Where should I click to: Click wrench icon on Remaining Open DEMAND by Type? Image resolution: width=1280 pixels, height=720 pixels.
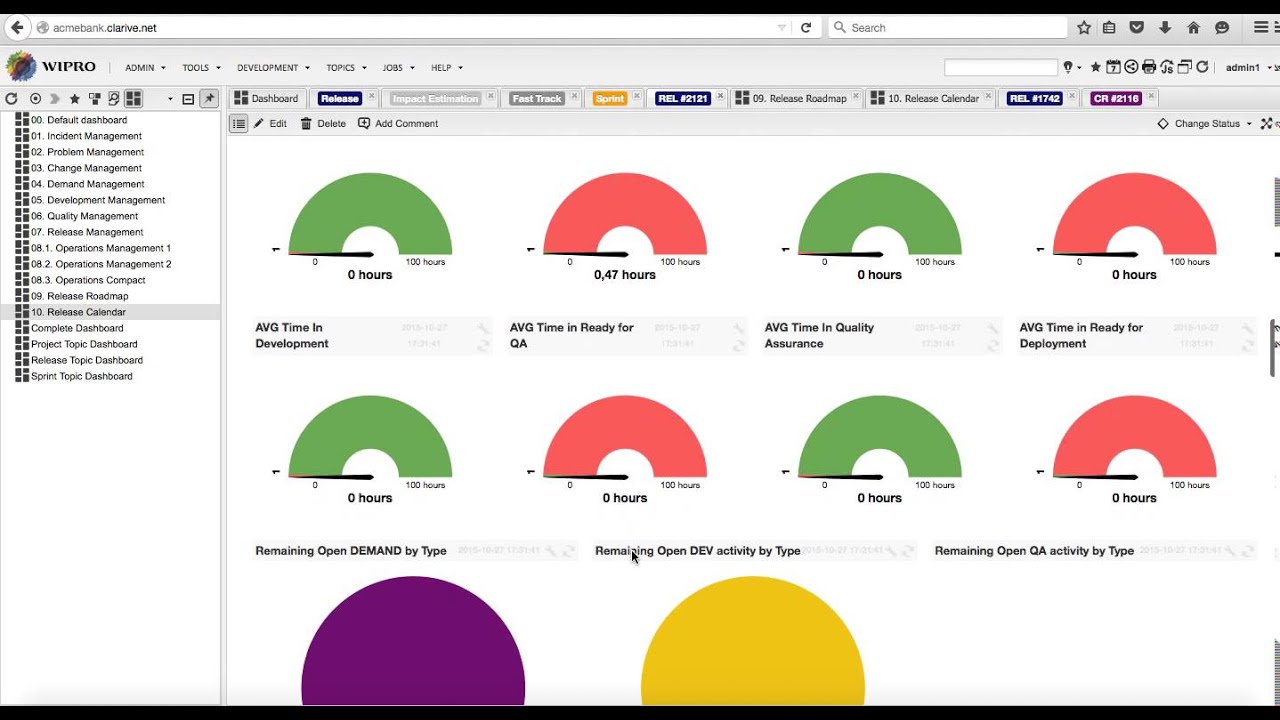pos(551,551)
